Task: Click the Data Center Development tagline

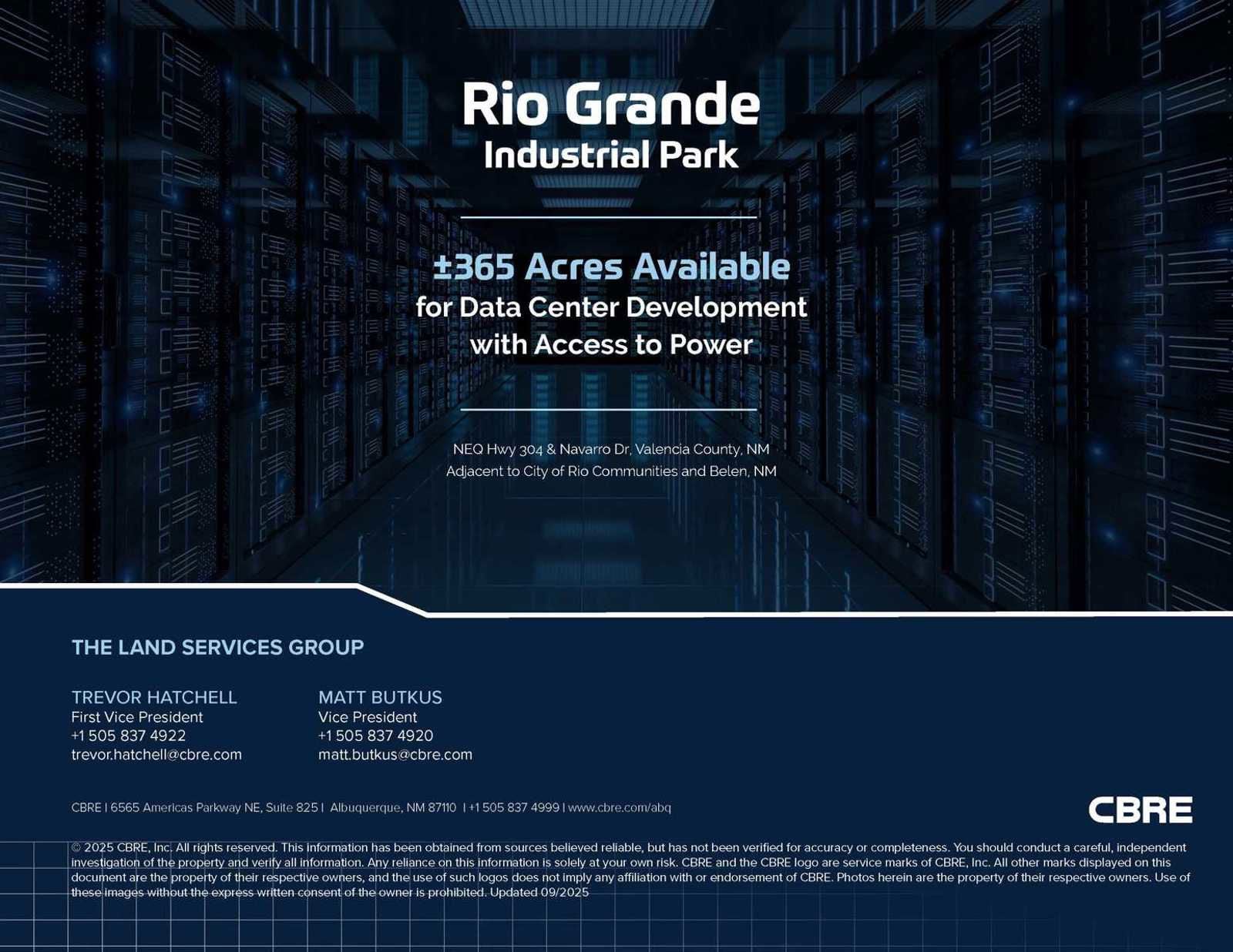Action: click(x=611, y=307)
